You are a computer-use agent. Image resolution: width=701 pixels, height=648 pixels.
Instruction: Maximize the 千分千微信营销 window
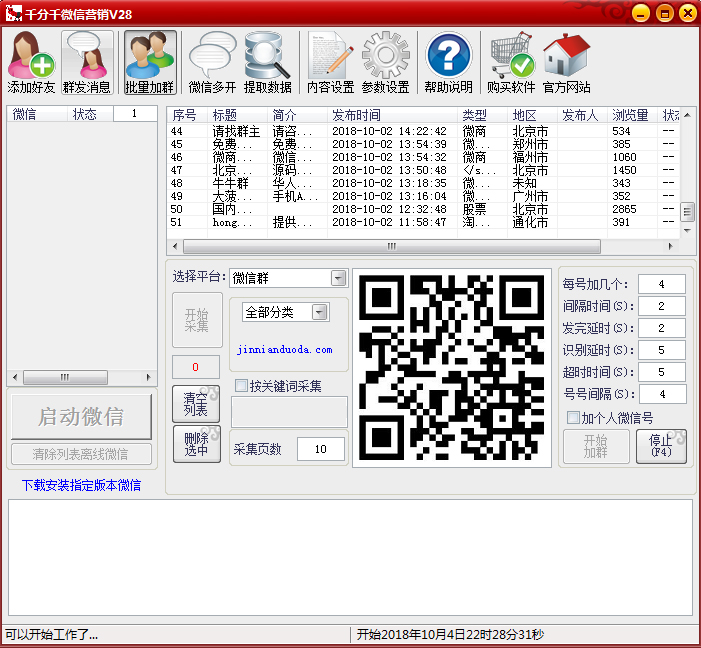[x=664, y=13]
